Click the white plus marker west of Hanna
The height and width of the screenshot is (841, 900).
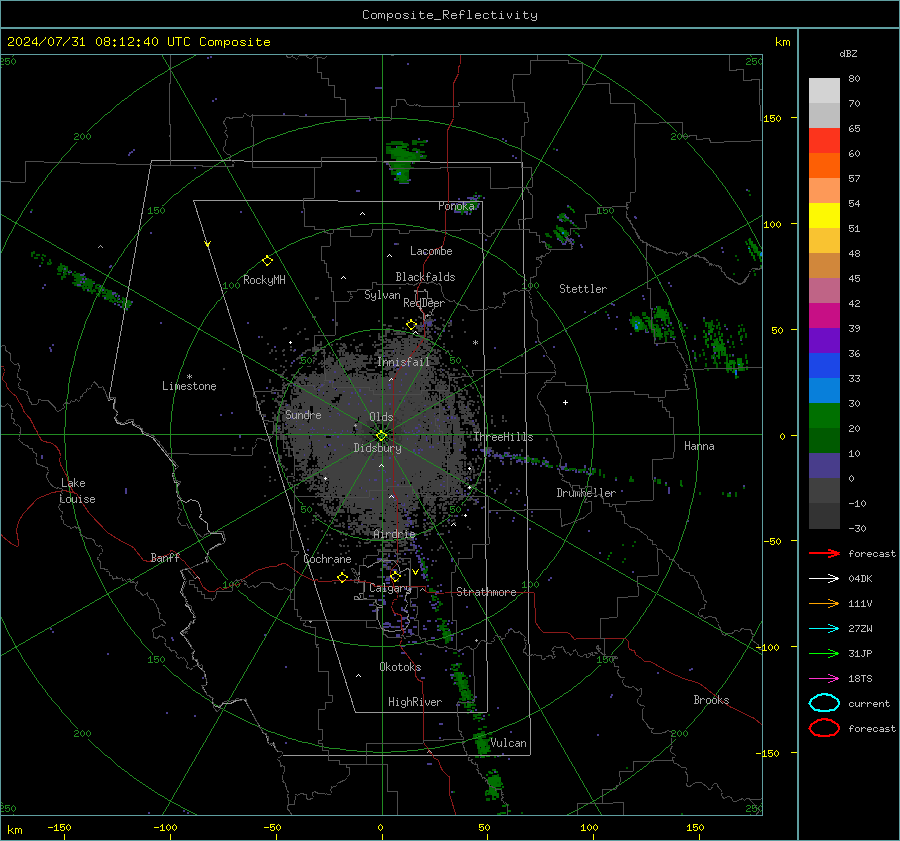point(565,402)
